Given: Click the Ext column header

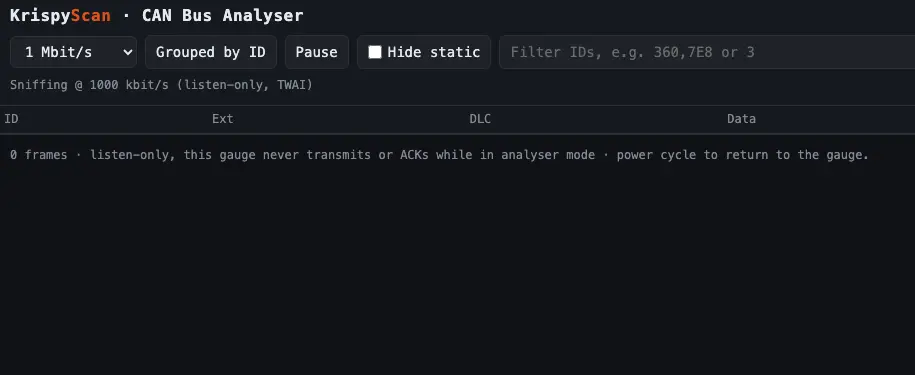Looking at the screenshot, I should 222,119.
